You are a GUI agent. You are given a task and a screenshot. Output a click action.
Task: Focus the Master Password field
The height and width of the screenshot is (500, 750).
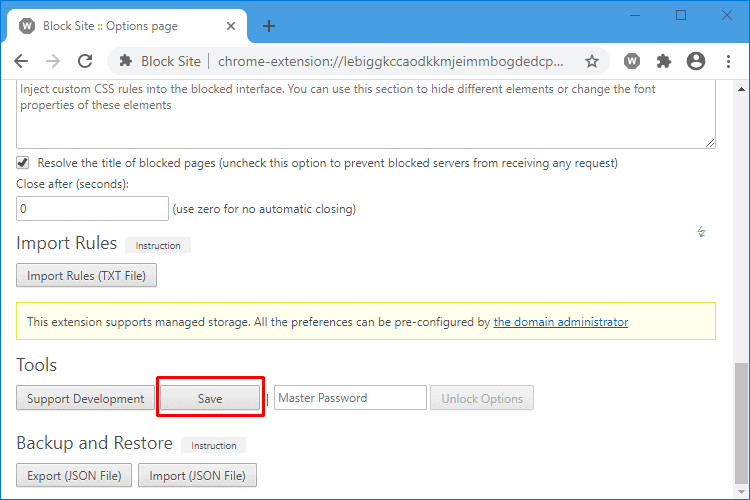[350, 398]
